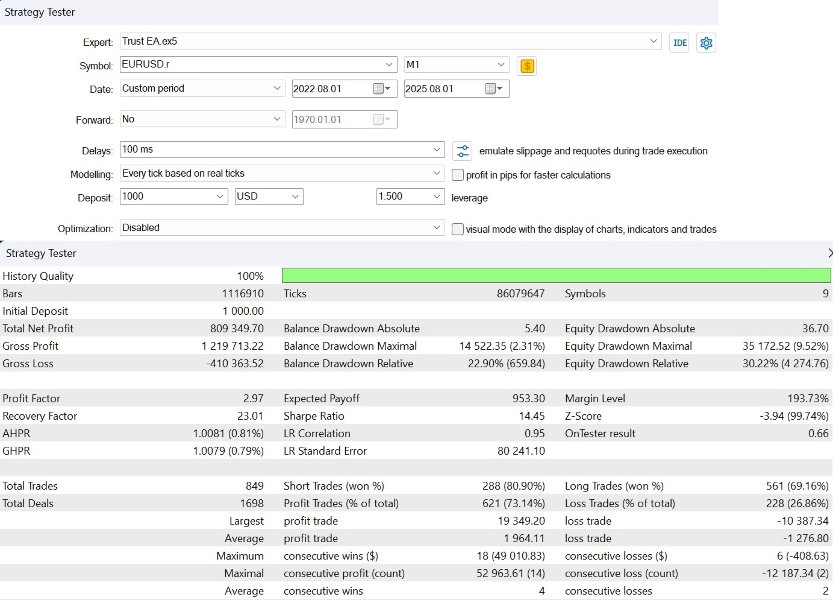Expand the Expert dropdown showing Trust EA.ex5
The height and width of the screenshot is (600, 833).
pos(653,41)
